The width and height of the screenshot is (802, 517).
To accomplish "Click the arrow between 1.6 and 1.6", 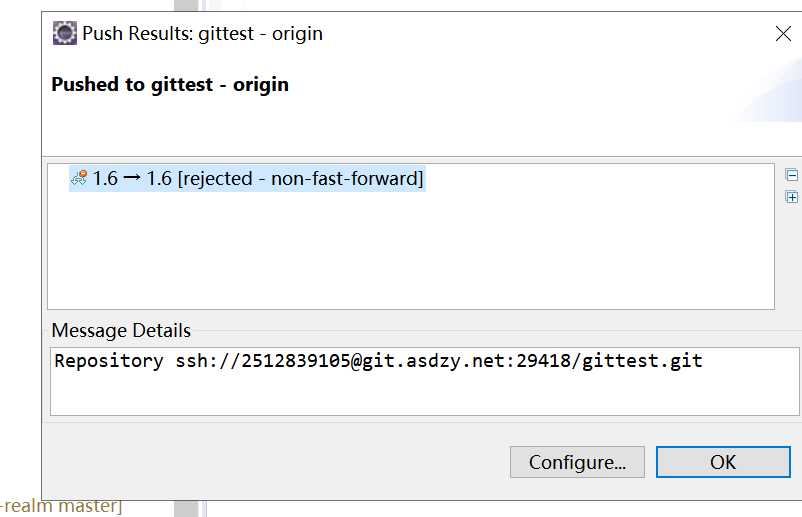I will click(132, 178).
